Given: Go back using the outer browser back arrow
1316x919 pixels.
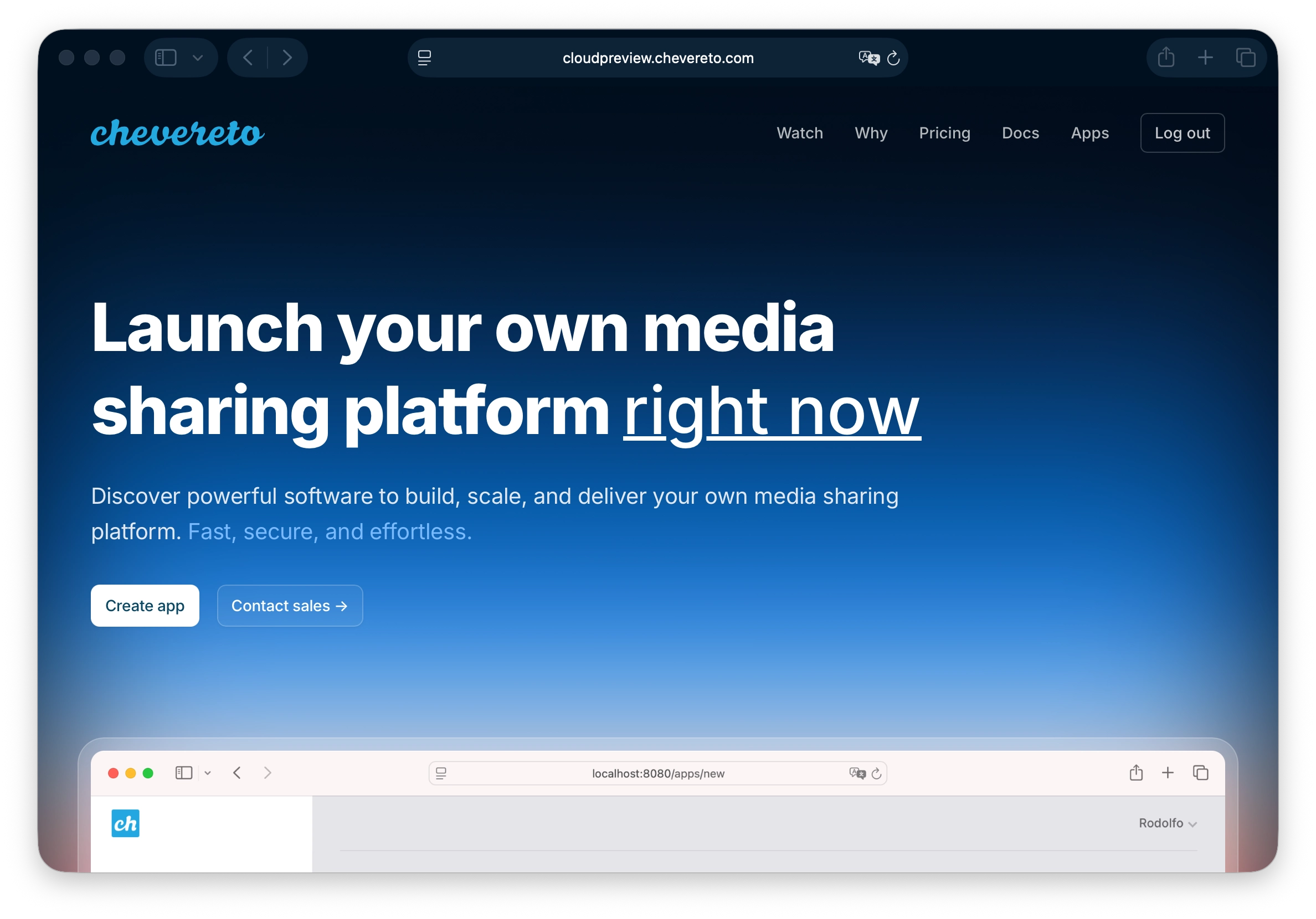Looking at the screenshot, I should pos(248,58).
